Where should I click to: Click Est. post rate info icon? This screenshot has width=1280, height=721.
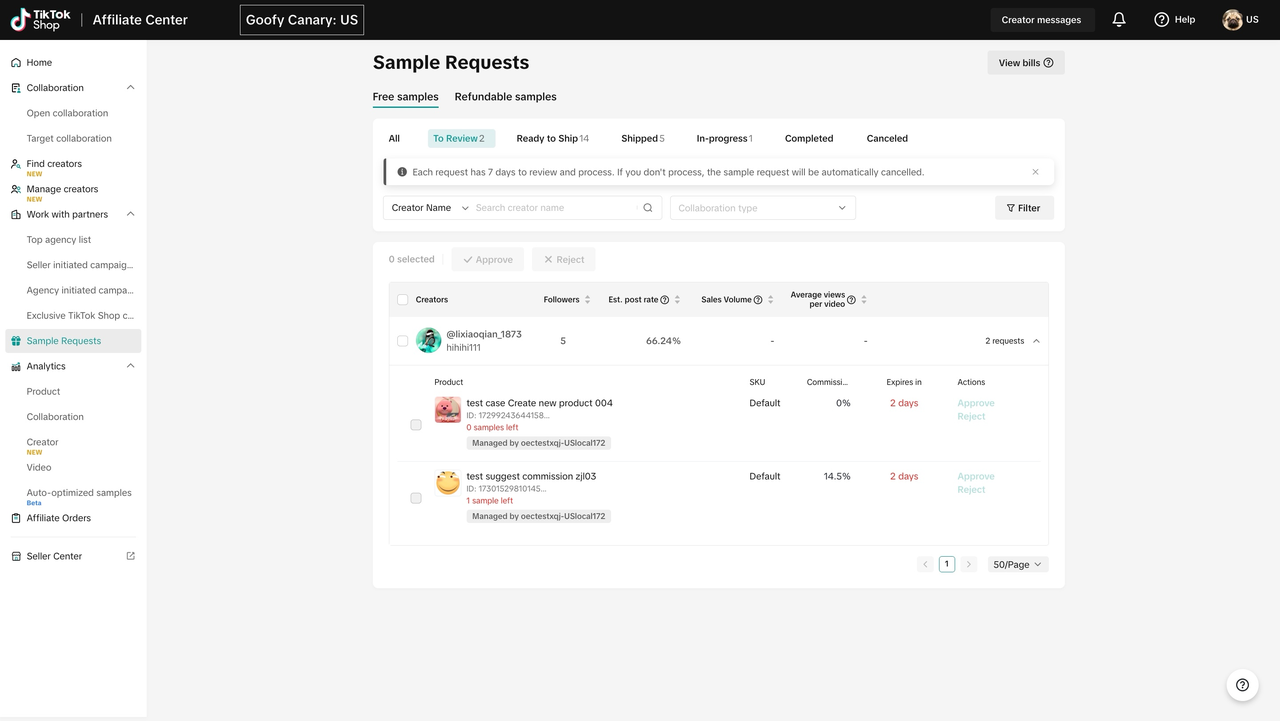665,300
